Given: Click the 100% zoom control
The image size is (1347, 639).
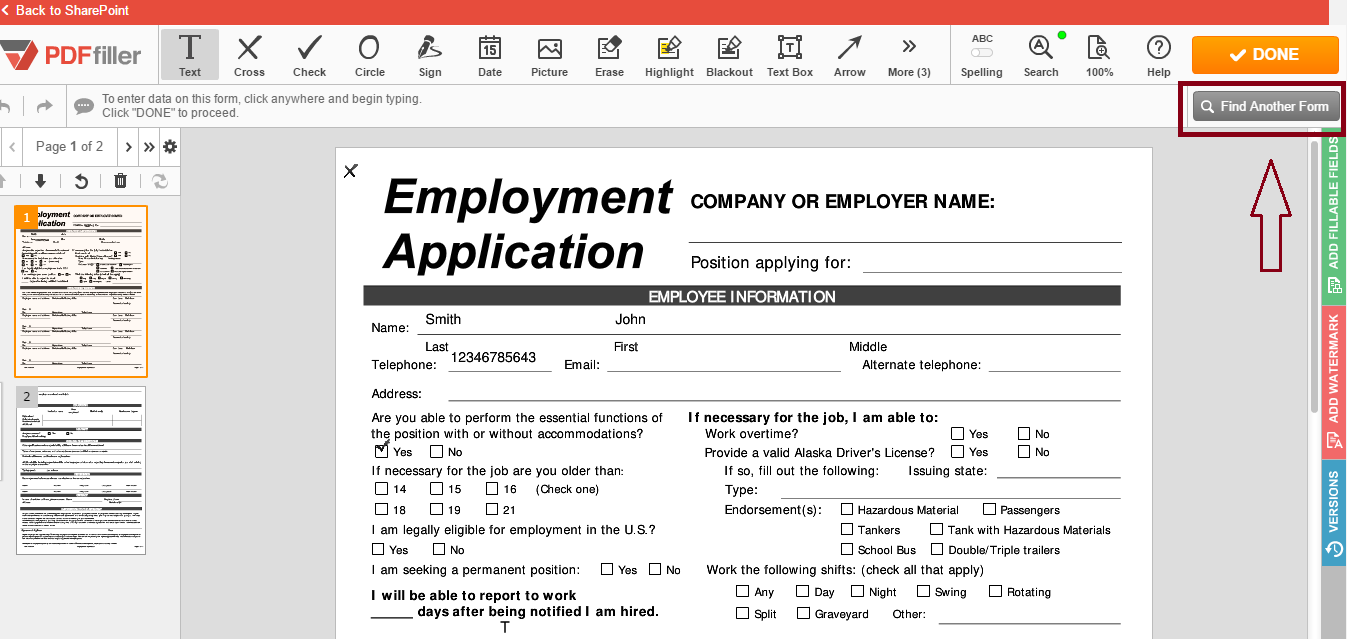Looking at the screenshot, I should (x=1100, y=55).
